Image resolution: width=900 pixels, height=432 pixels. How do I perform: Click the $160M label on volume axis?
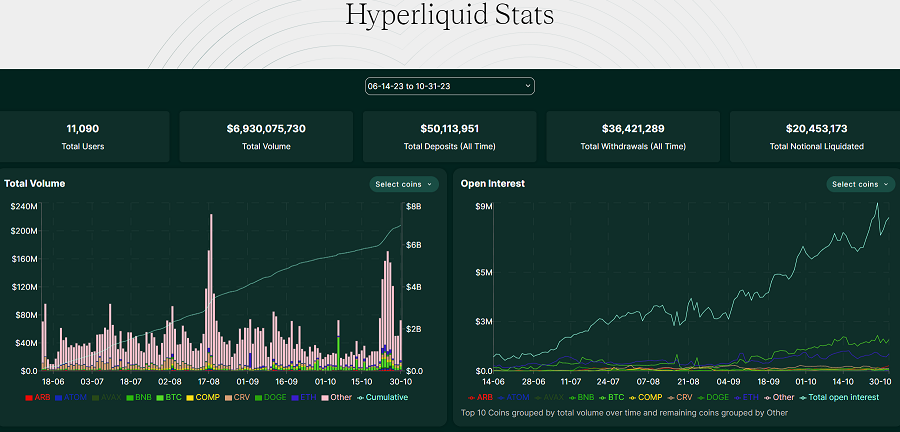click(x=24, y=259)
